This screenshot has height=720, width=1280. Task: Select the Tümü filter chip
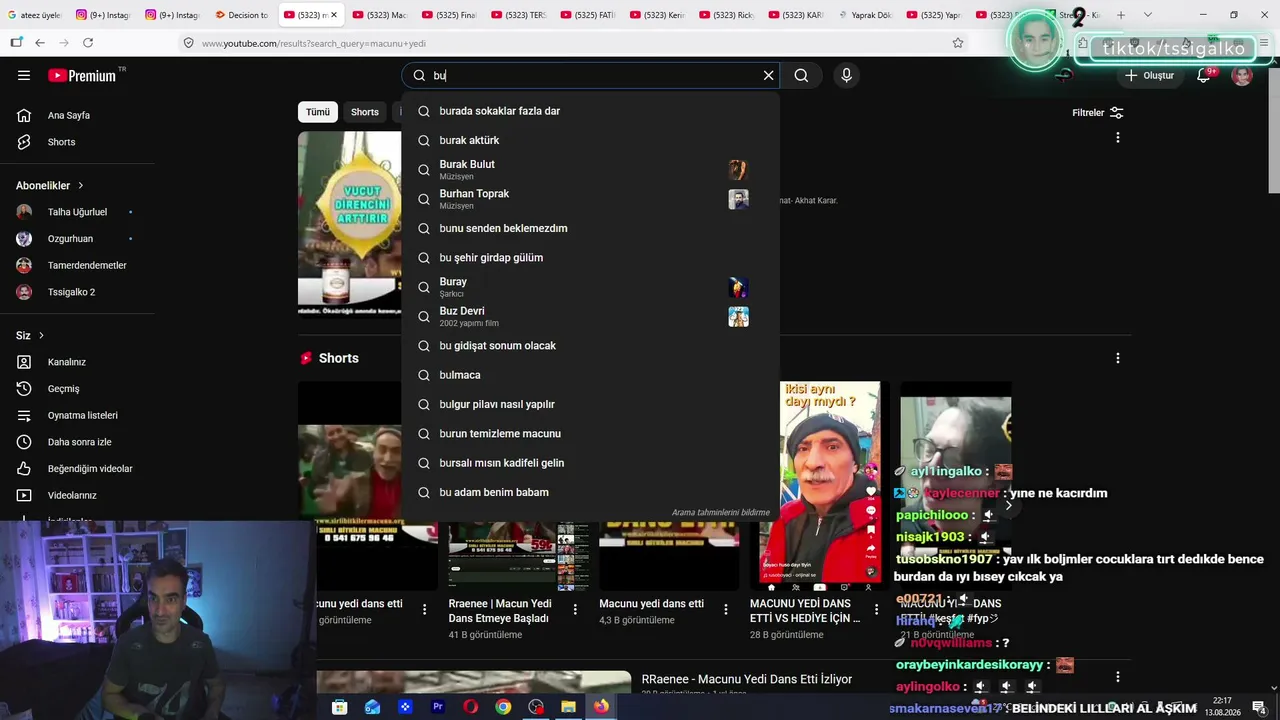(x=318, y=112)
